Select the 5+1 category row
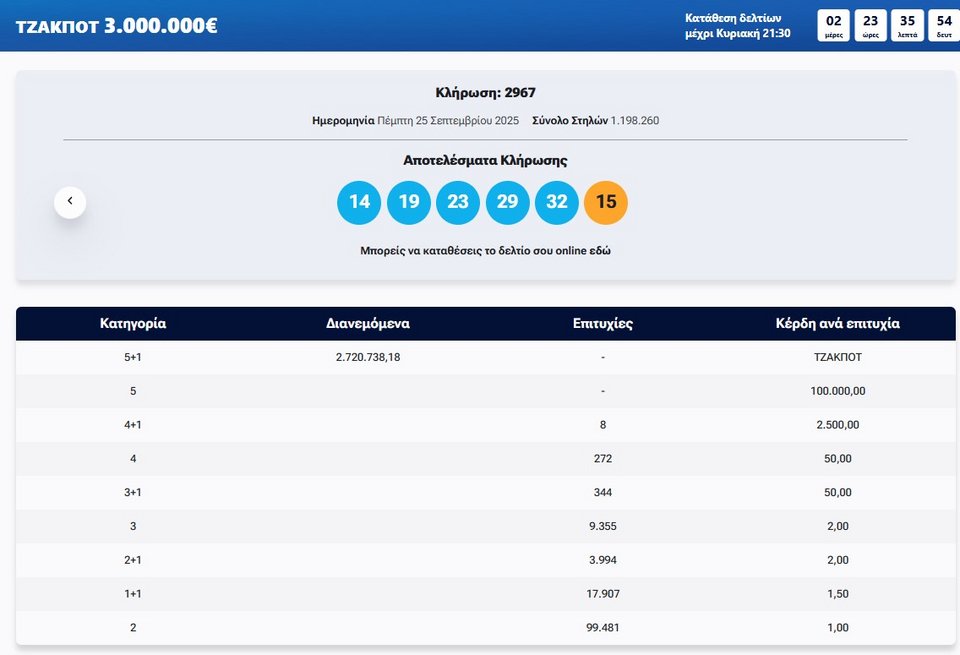The height and width of the screenshot is (655, 960). [x=133, y=357]
